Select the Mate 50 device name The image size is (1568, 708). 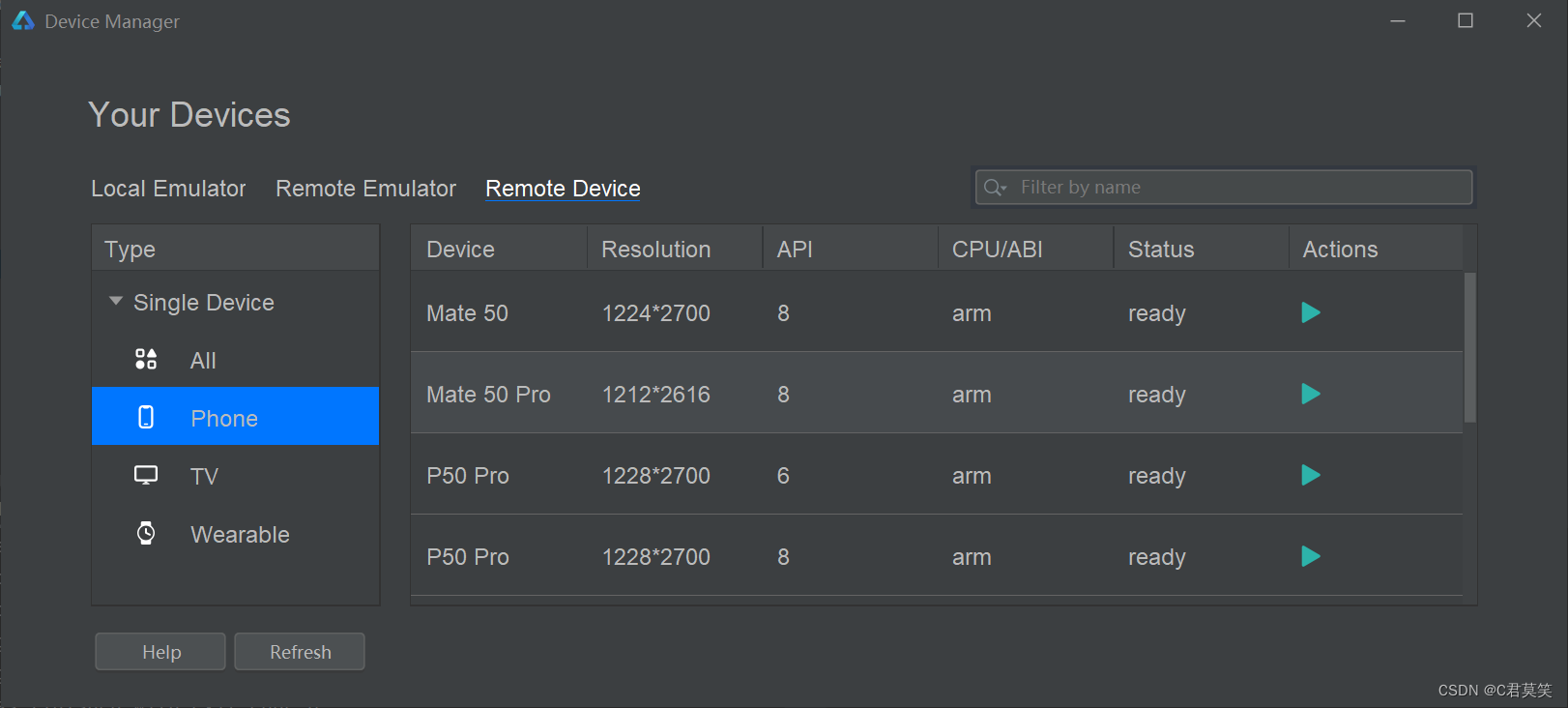[467, 313]
